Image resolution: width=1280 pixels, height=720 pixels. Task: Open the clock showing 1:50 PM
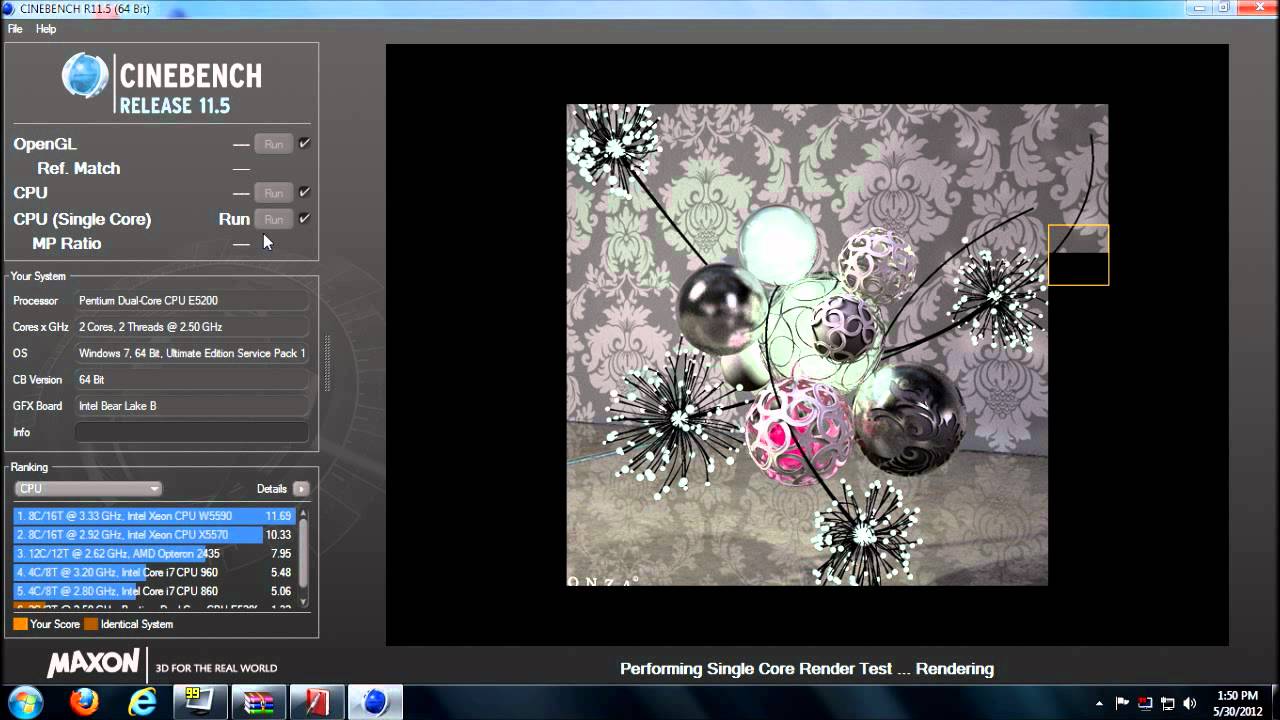pyautogui.click(x=1237, y=703)
